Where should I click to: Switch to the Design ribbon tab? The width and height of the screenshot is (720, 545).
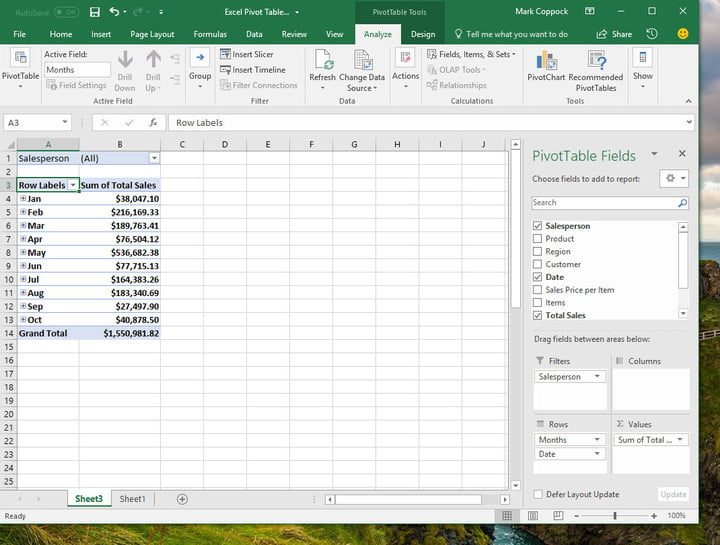(x=423, y=34)
